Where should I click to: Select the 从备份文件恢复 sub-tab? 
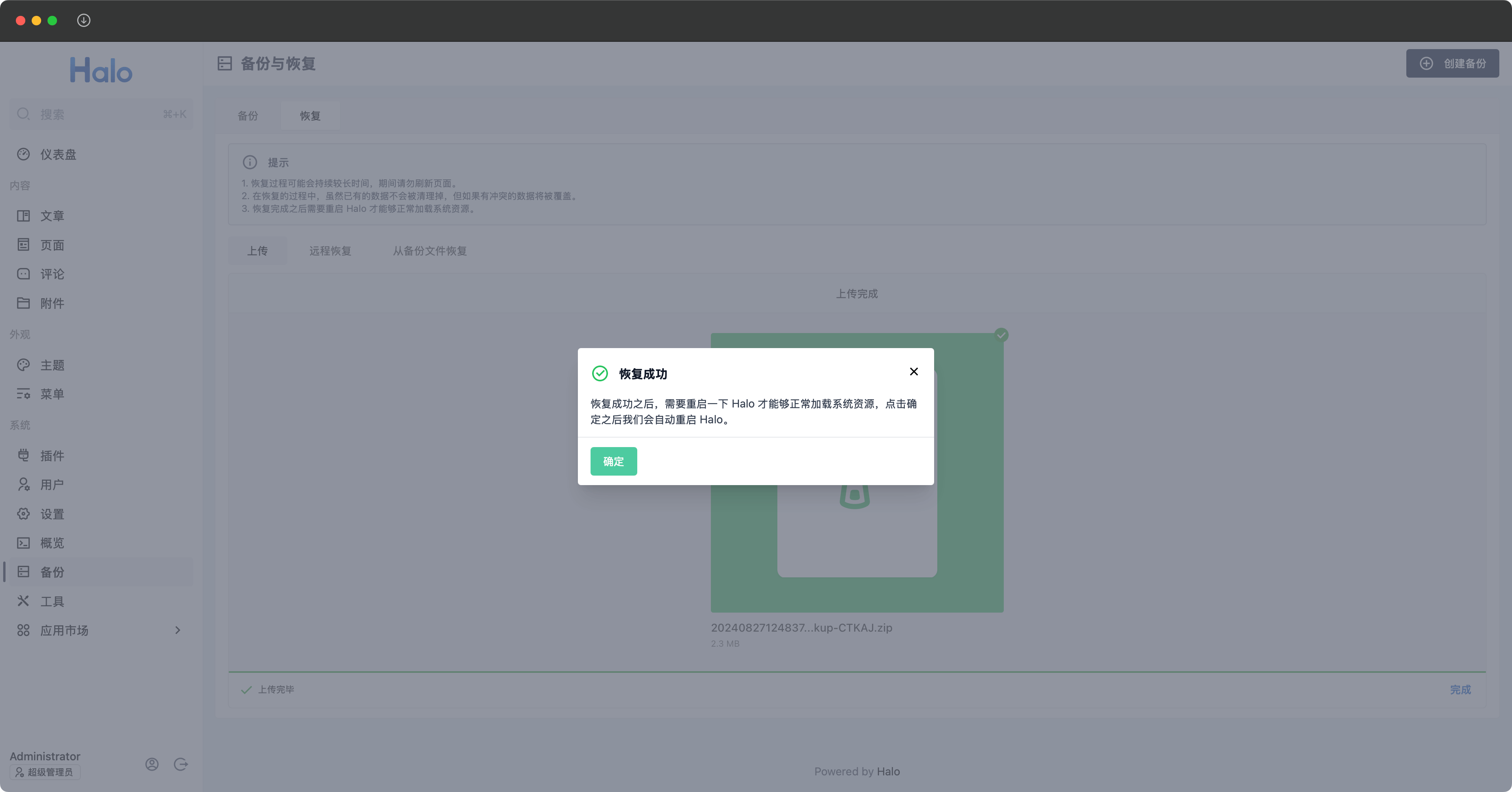[x=429, y=251]
